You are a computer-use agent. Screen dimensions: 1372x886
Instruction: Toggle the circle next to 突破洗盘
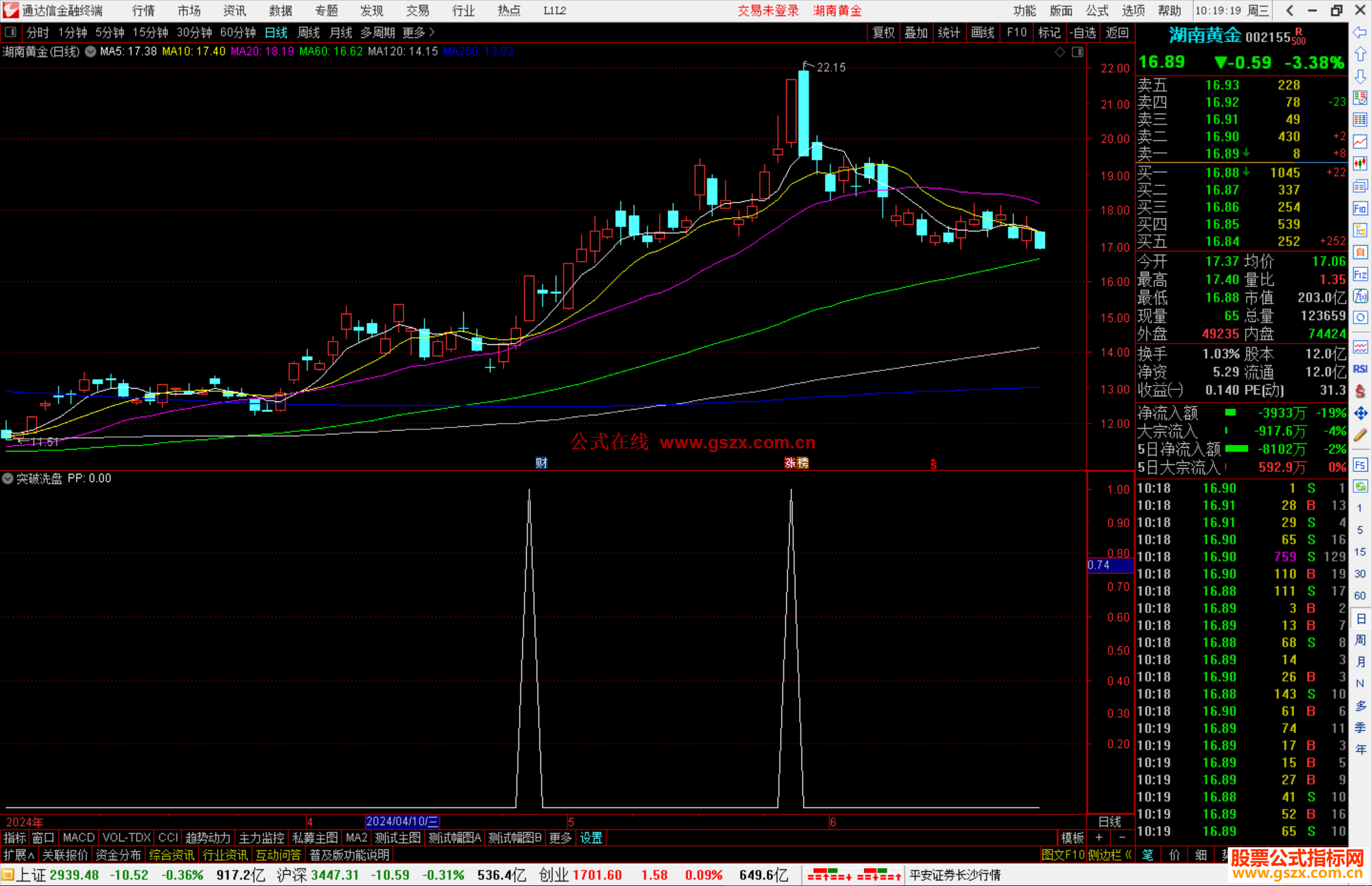(x=8, y=478)
